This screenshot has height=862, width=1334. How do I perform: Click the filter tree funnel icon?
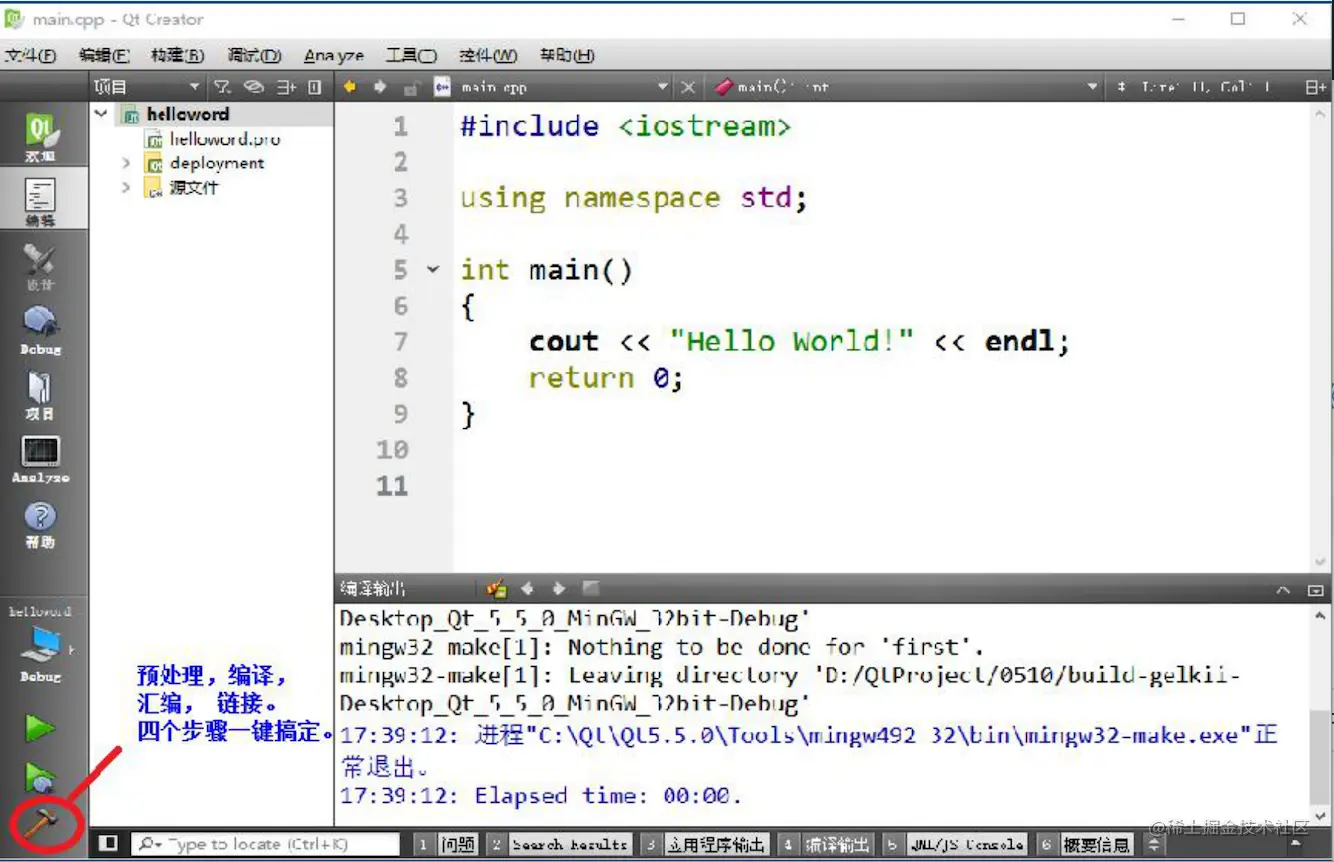click(223, 87)
